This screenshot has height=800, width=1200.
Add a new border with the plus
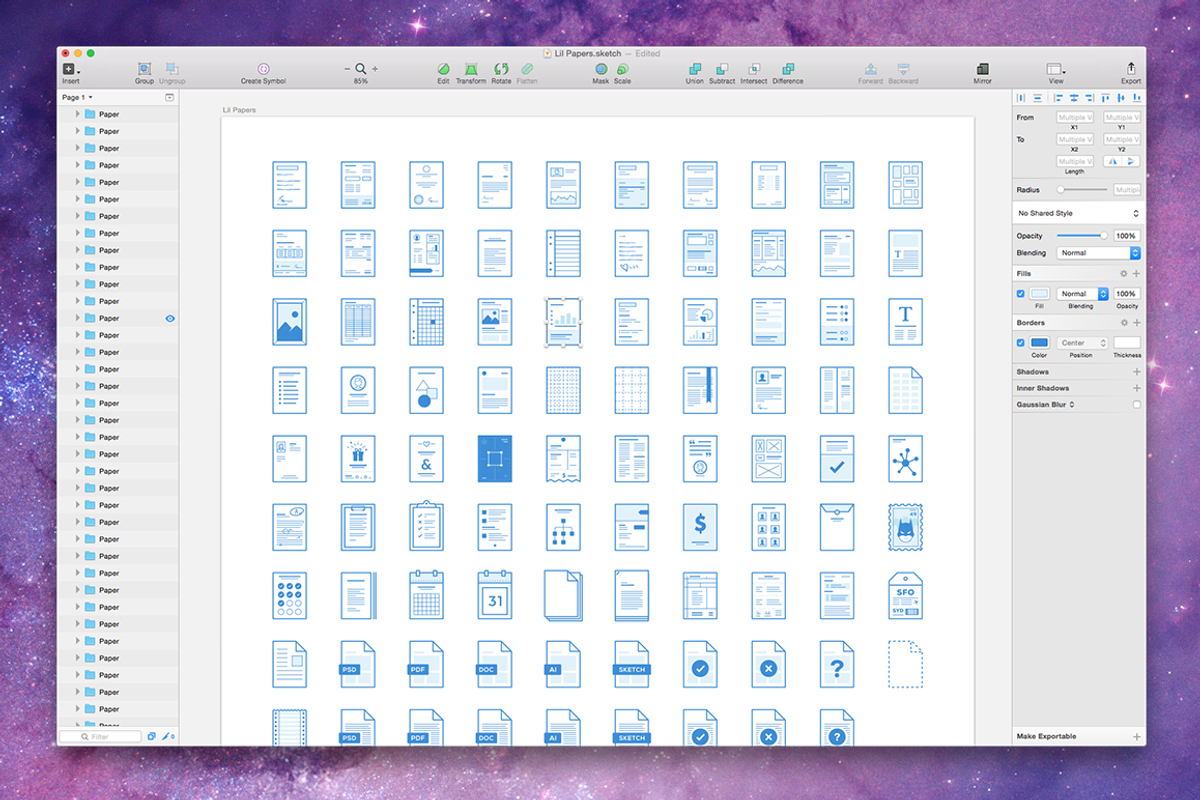[1136, 323]
